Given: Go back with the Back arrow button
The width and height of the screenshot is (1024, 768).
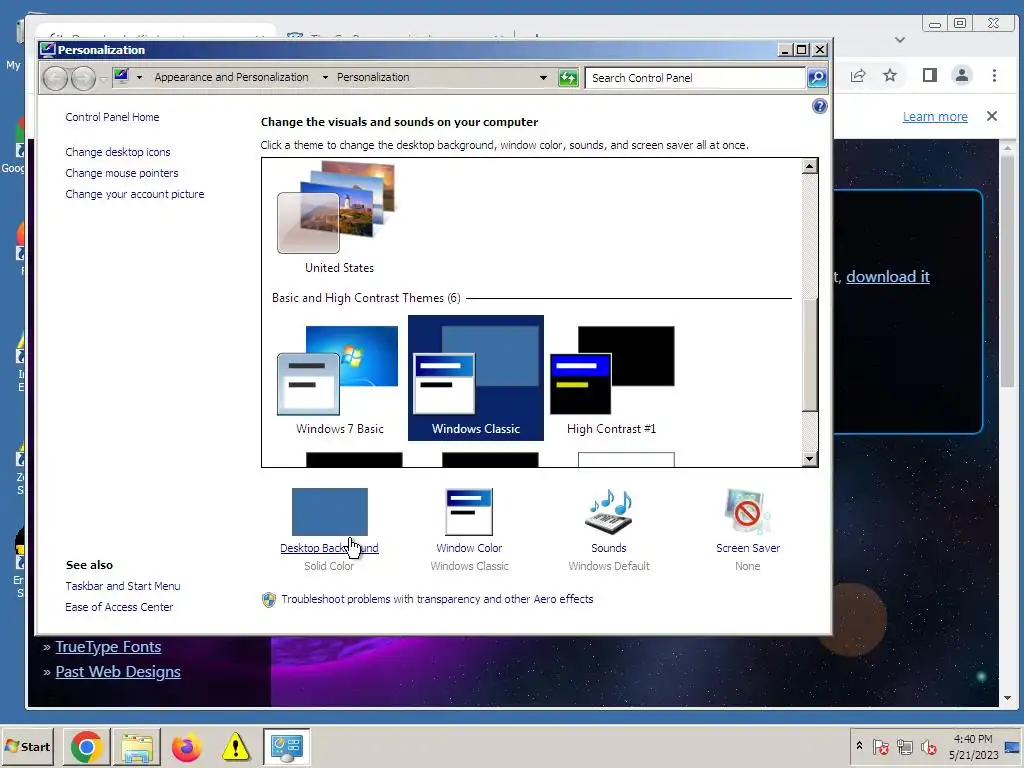Looking at the screenshot, I should click(x=56, y=78).
